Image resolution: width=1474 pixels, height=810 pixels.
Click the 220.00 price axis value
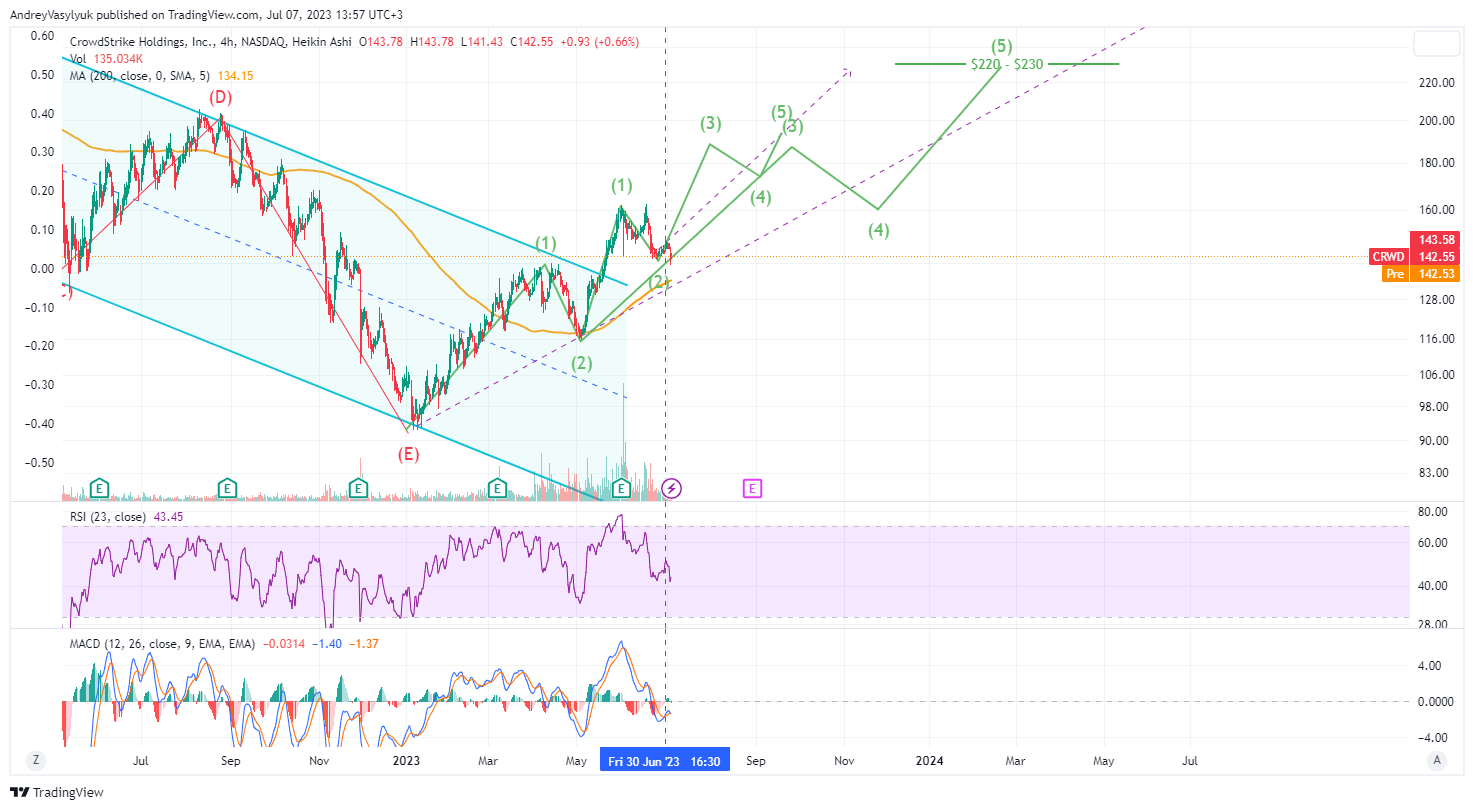click(1436, 83)
